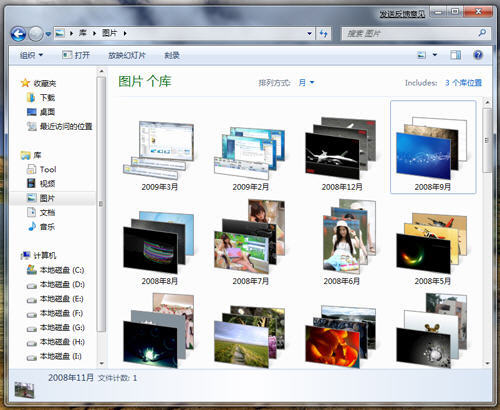This screenshot has width=500, height=410.
Task: Click the Tool library icon
Action: pyautogui.click(x=31, y=169)
